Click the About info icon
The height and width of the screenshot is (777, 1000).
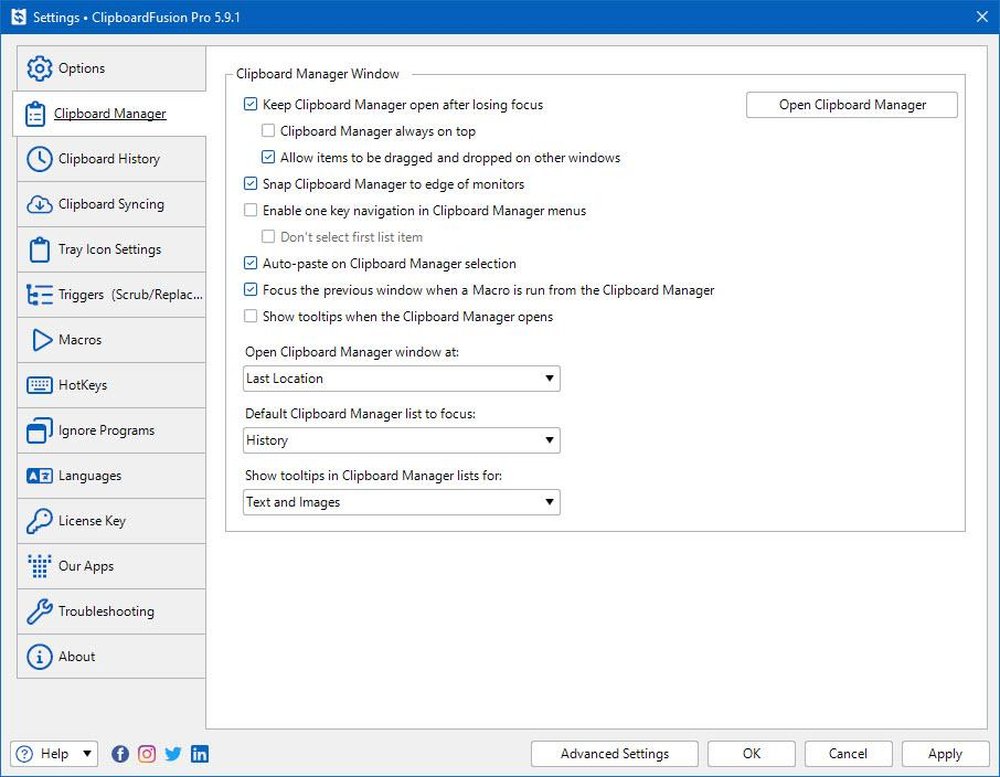click(x=39, y=656)
